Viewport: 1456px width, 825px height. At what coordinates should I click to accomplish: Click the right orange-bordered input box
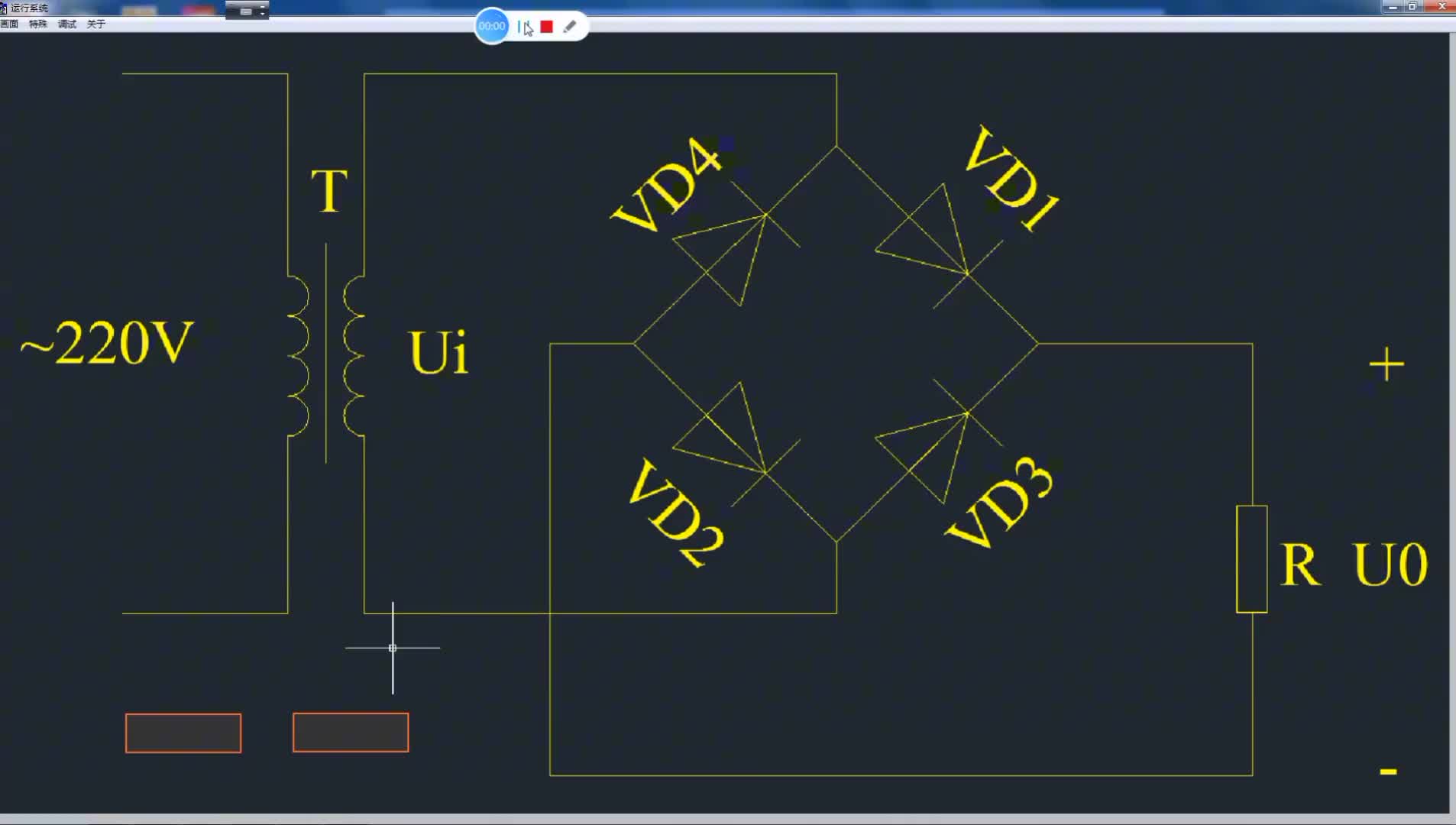coord(351,733)
